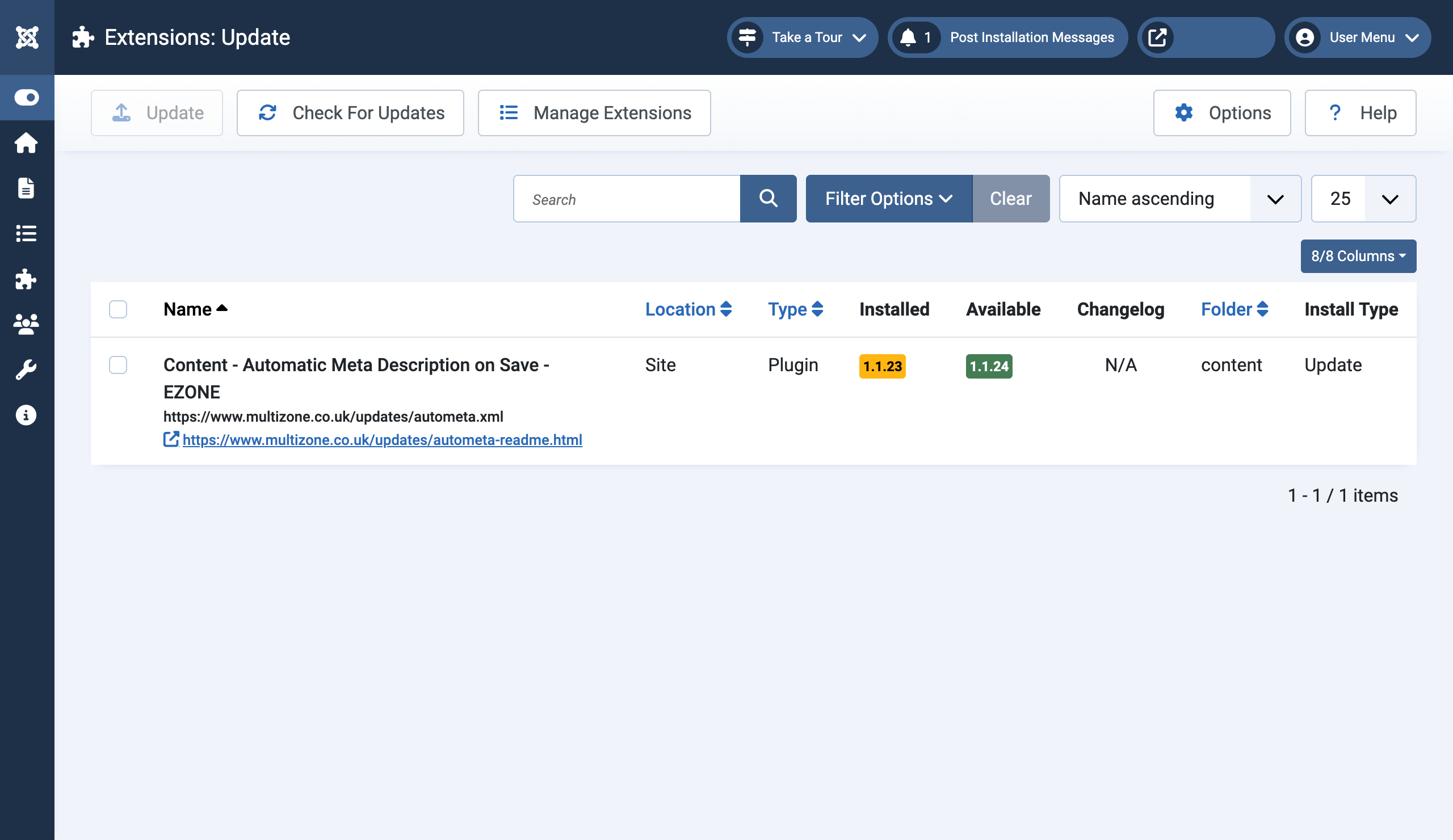The width and height of the screenshot is (1453, 840).
Task: Open the Components puzzle sidebar icon
Action: (x=27, y=279)
